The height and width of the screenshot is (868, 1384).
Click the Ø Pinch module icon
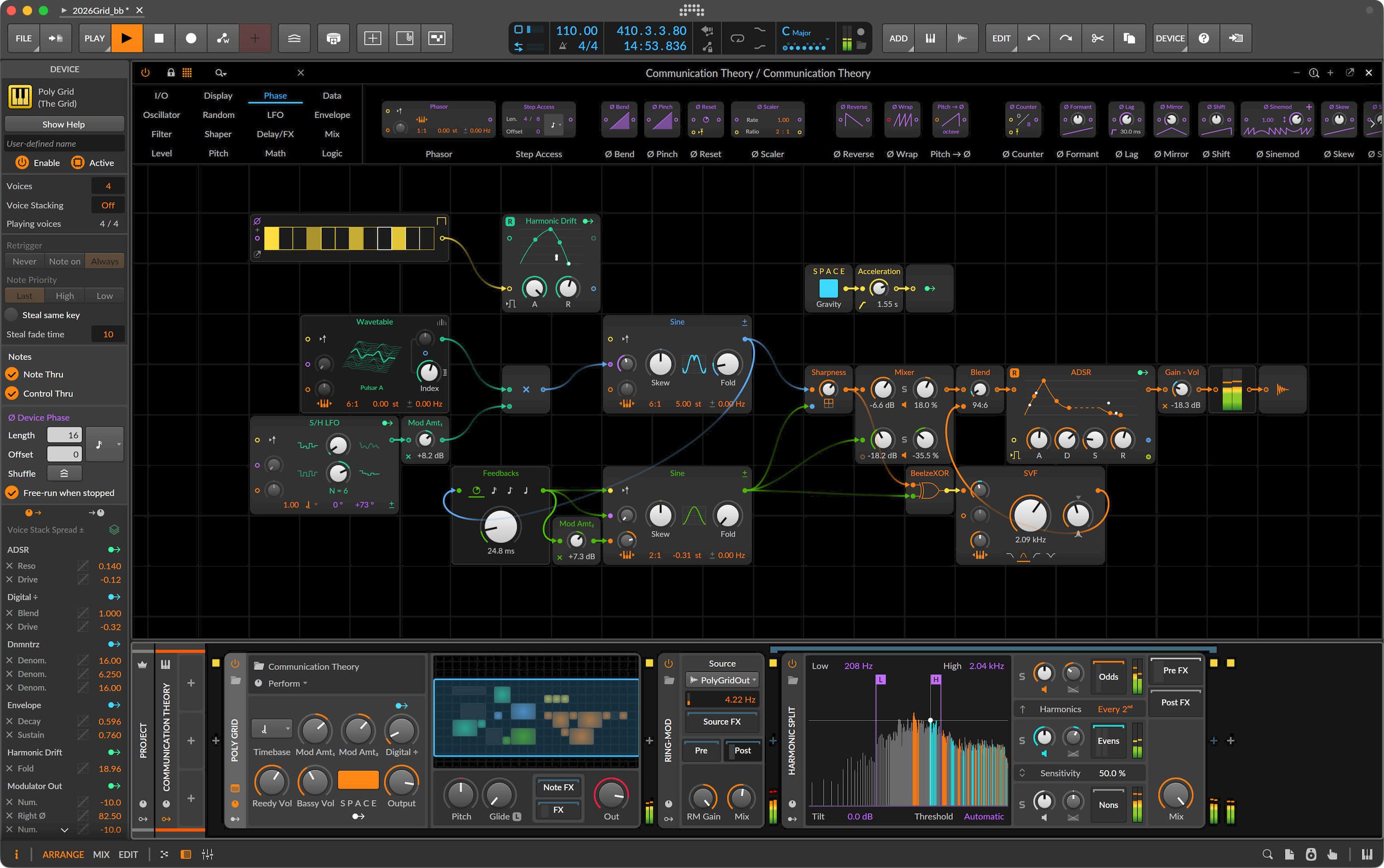coord(662,119)
